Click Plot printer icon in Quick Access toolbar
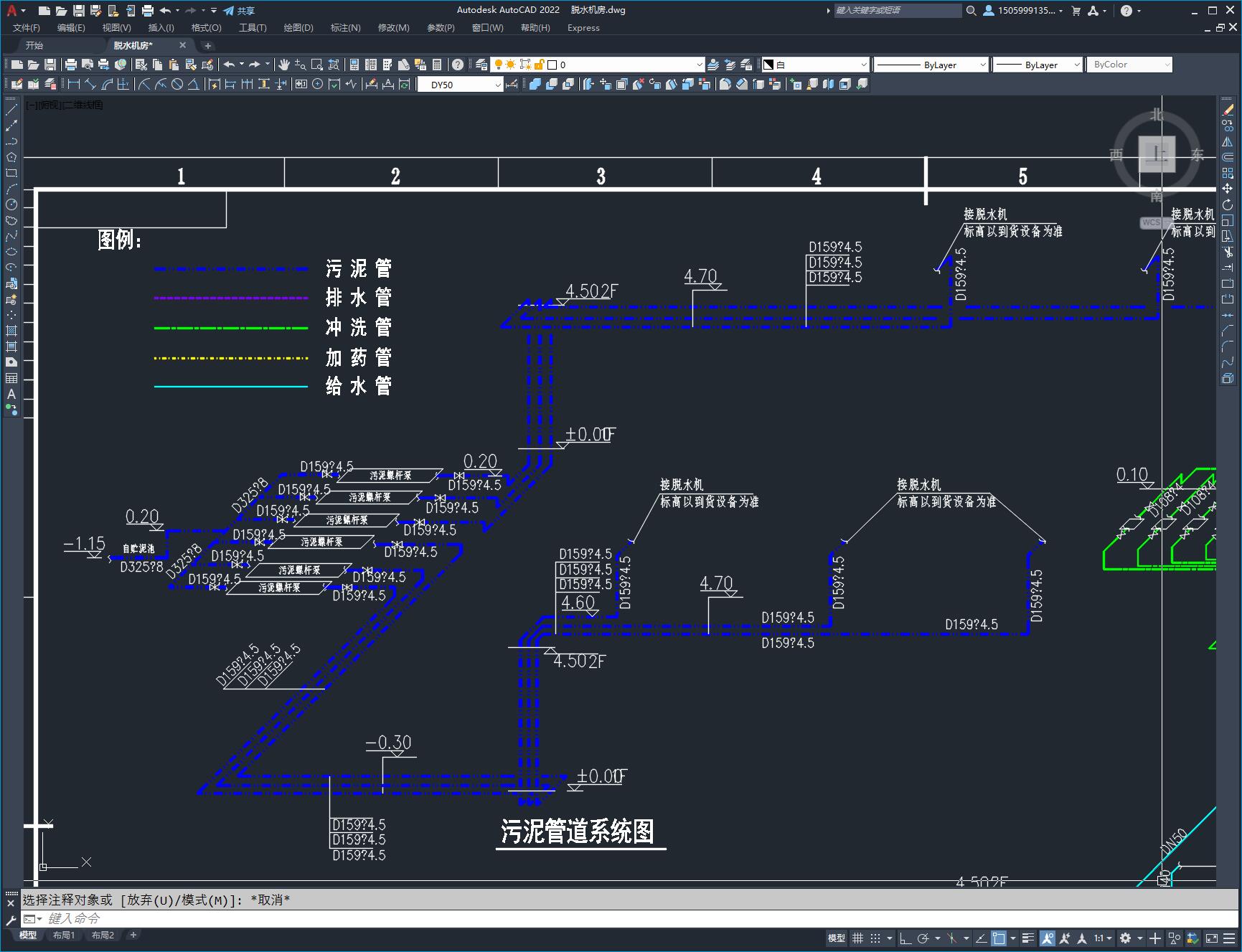 148,11
